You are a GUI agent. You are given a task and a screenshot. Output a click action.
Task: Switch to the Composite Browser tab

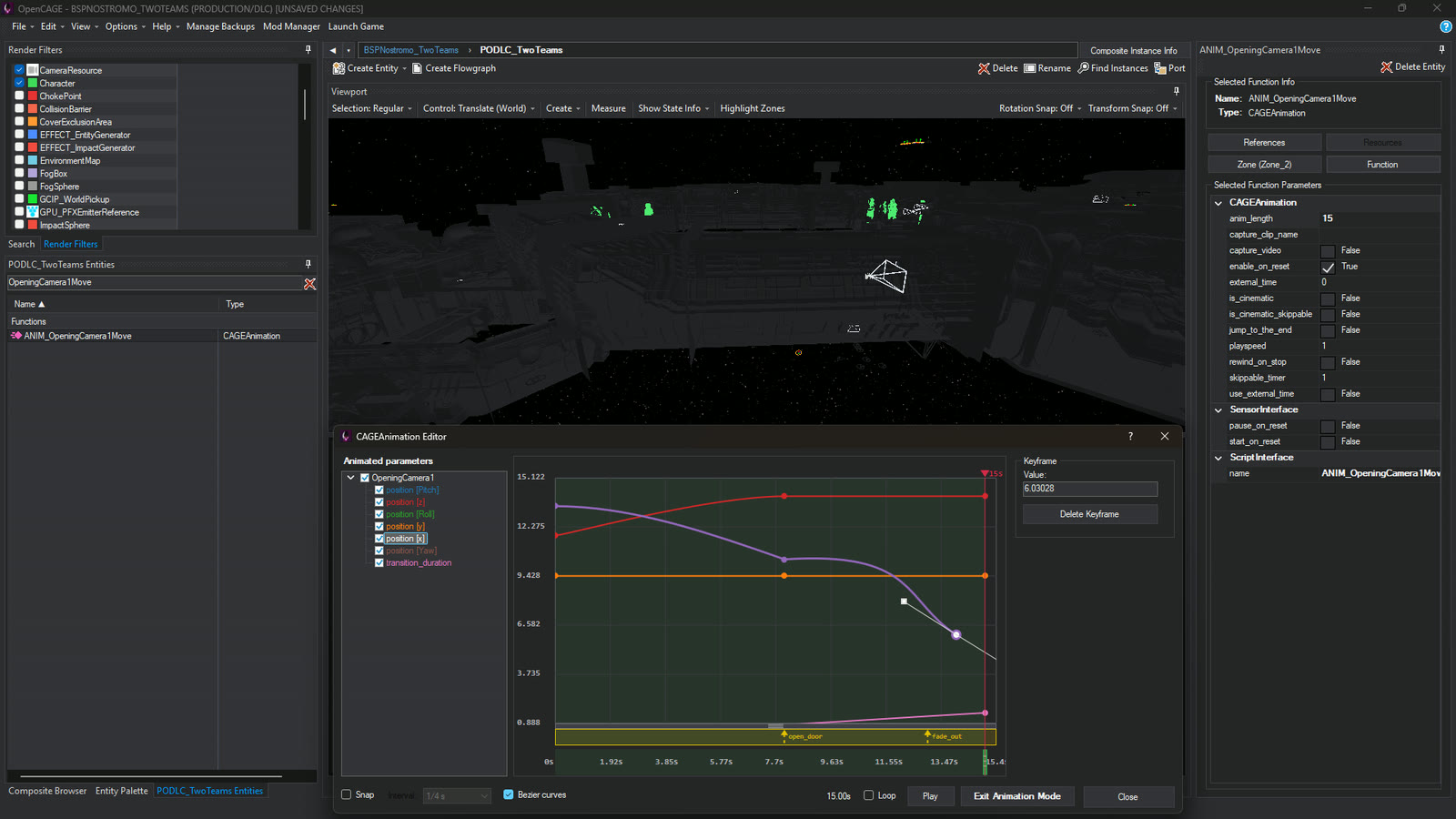pos(47,792)
